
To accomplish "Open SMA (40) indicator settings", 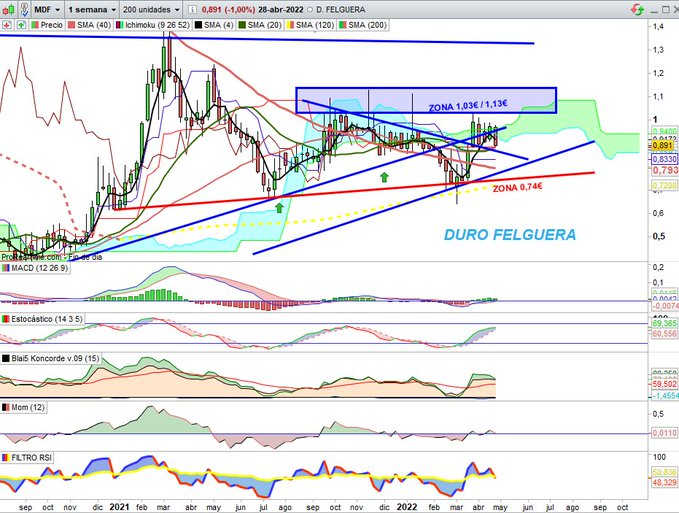I will click(x=94, y=25).
